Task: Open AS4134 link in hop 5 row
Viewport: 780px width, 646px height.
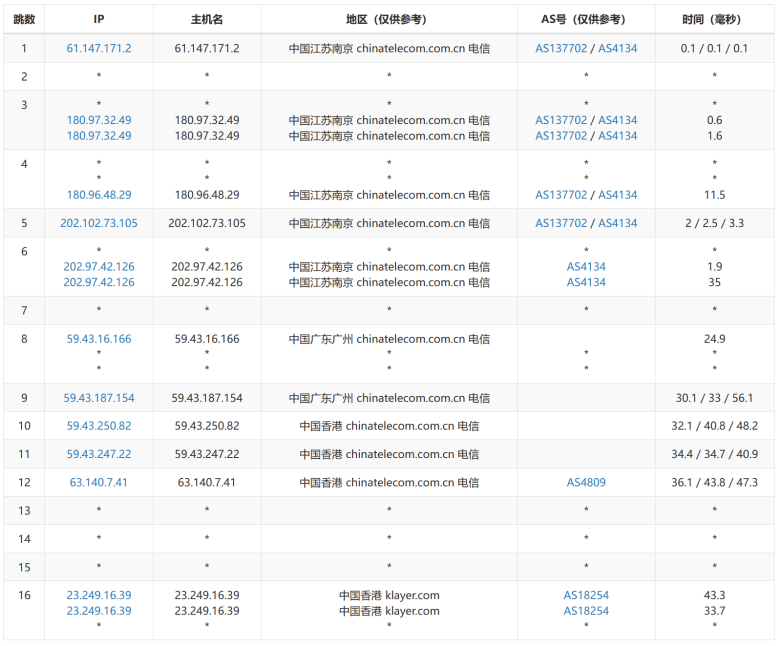Action: [x=617, y=223]
